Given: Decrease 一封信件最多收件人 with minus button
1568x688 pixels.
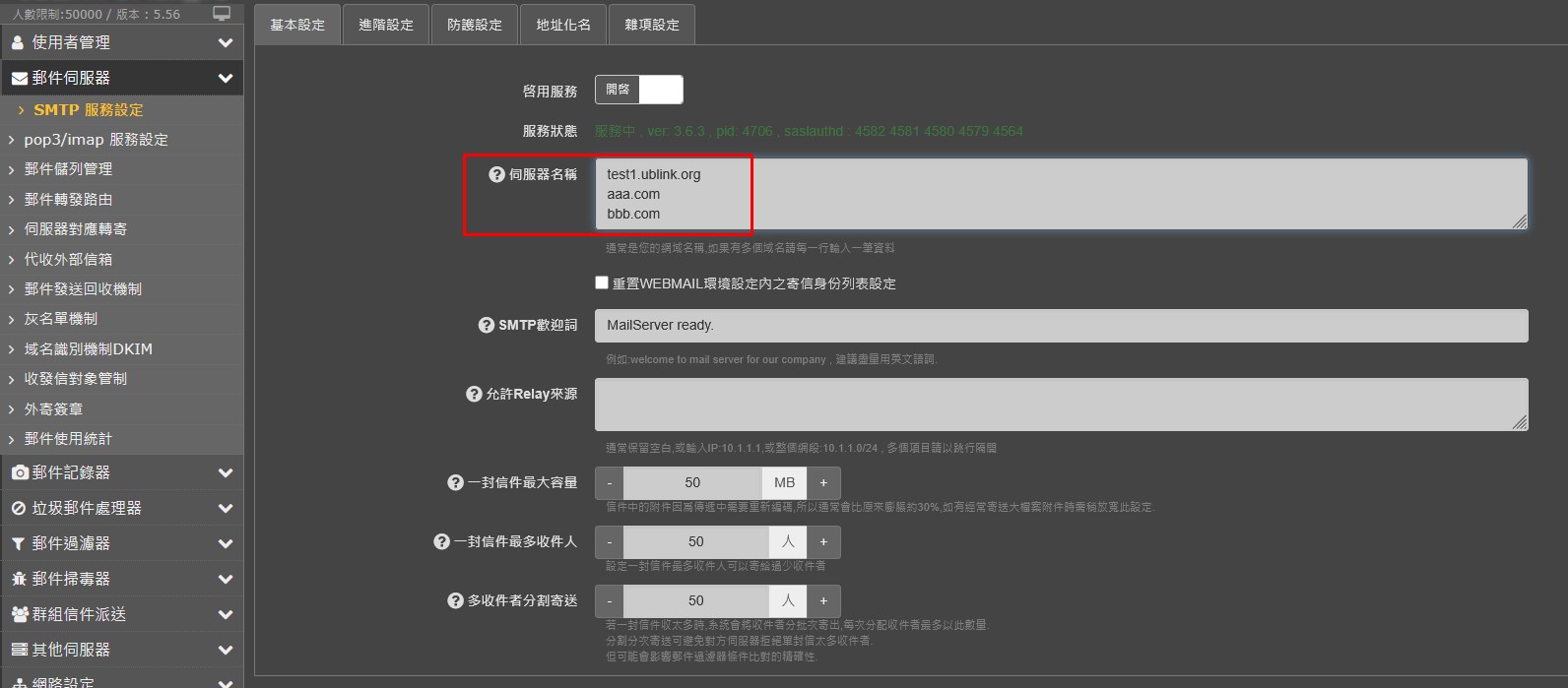Looking at the screenshot, I should click(x=610, y=541).
